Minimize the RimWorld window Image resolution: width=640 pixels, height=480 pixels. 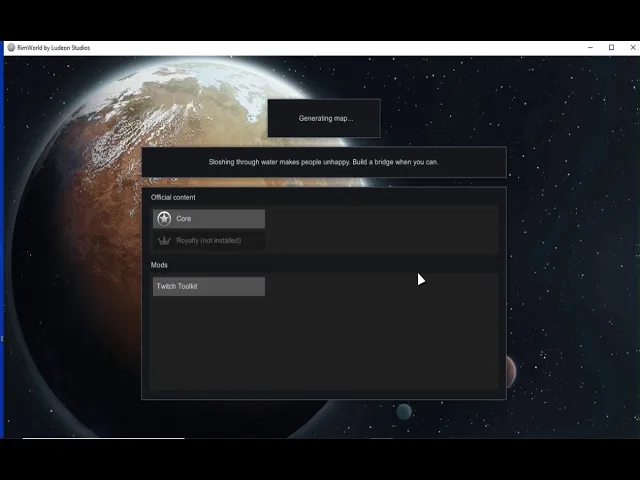click(590, 48)
